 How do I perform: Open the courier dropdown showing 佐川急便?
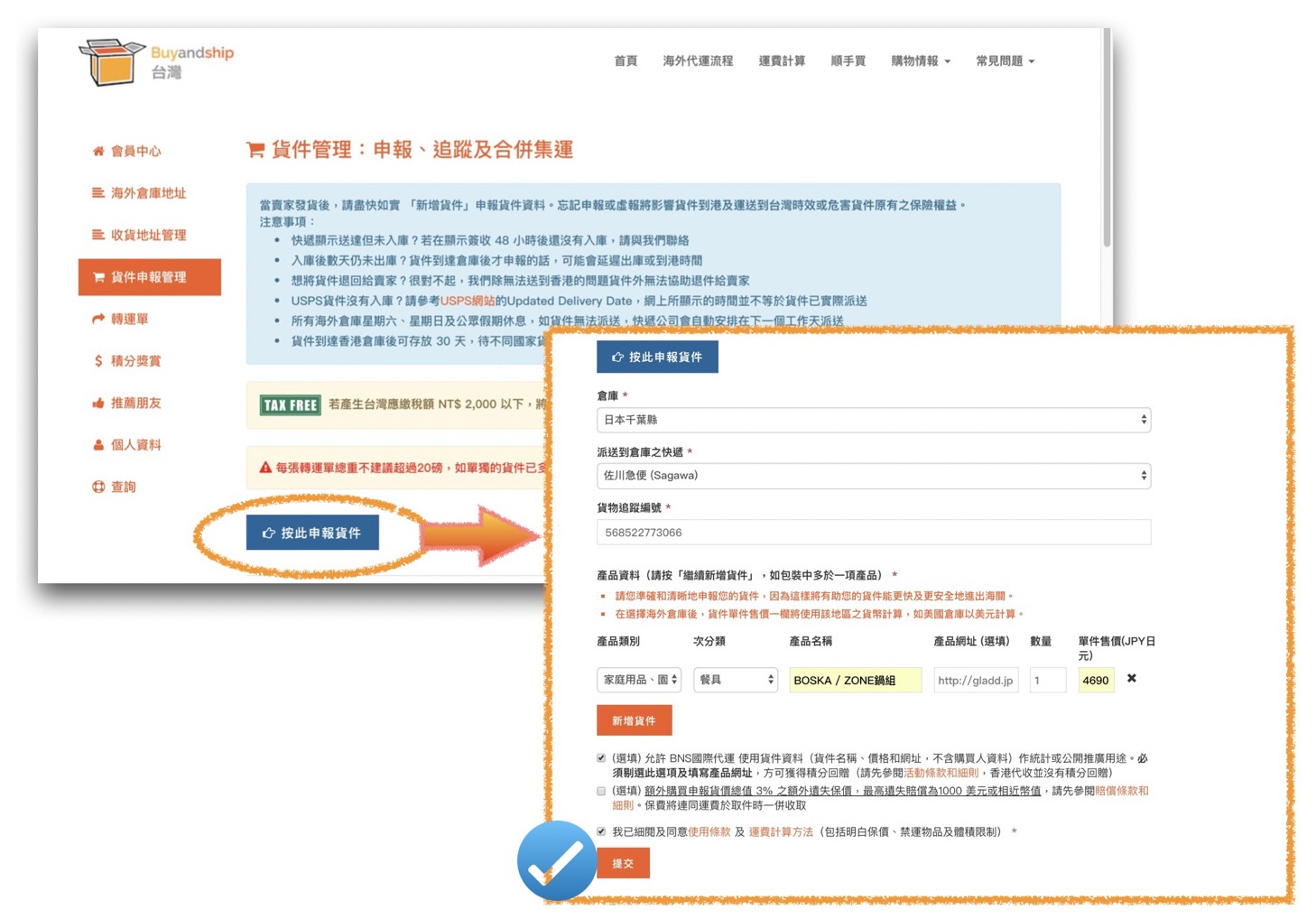[872, 476]
